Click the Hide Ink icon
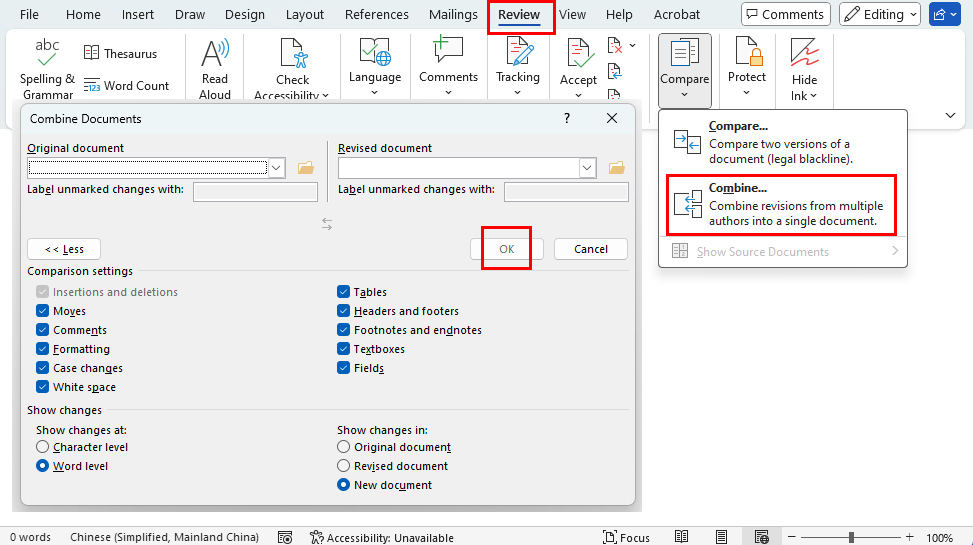The image size is (973, 545). coord(804,52)
